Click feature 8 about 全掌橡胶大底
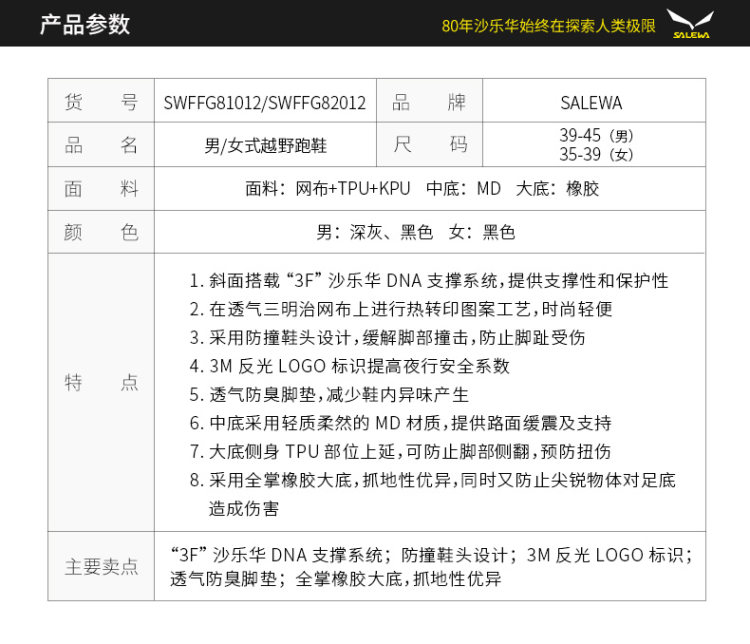 pos(432,480)
